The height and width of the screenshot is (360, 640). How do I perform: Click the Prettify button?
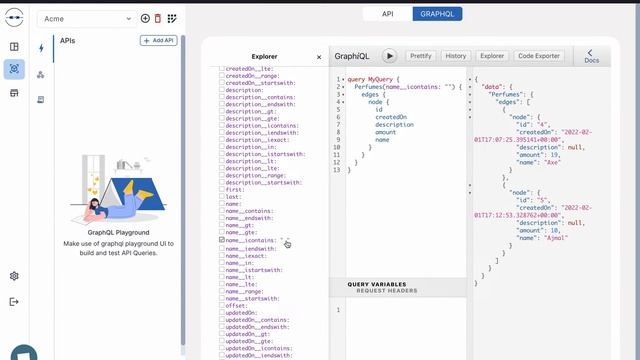[x=420, y=56]
